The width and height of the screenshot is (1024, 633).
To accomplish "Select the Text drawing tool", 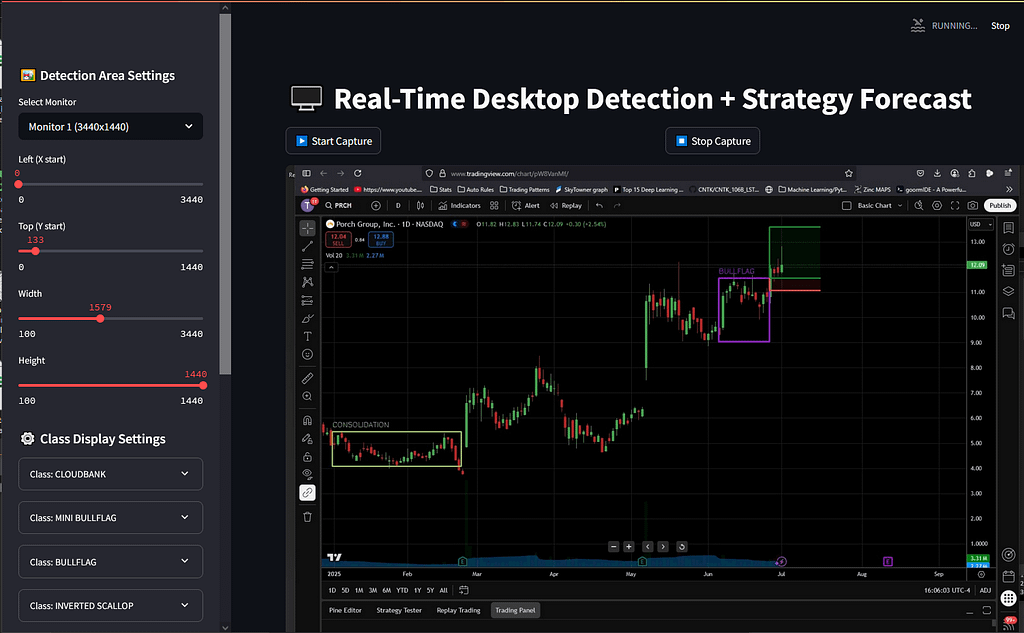I will (x=307, y=336).
